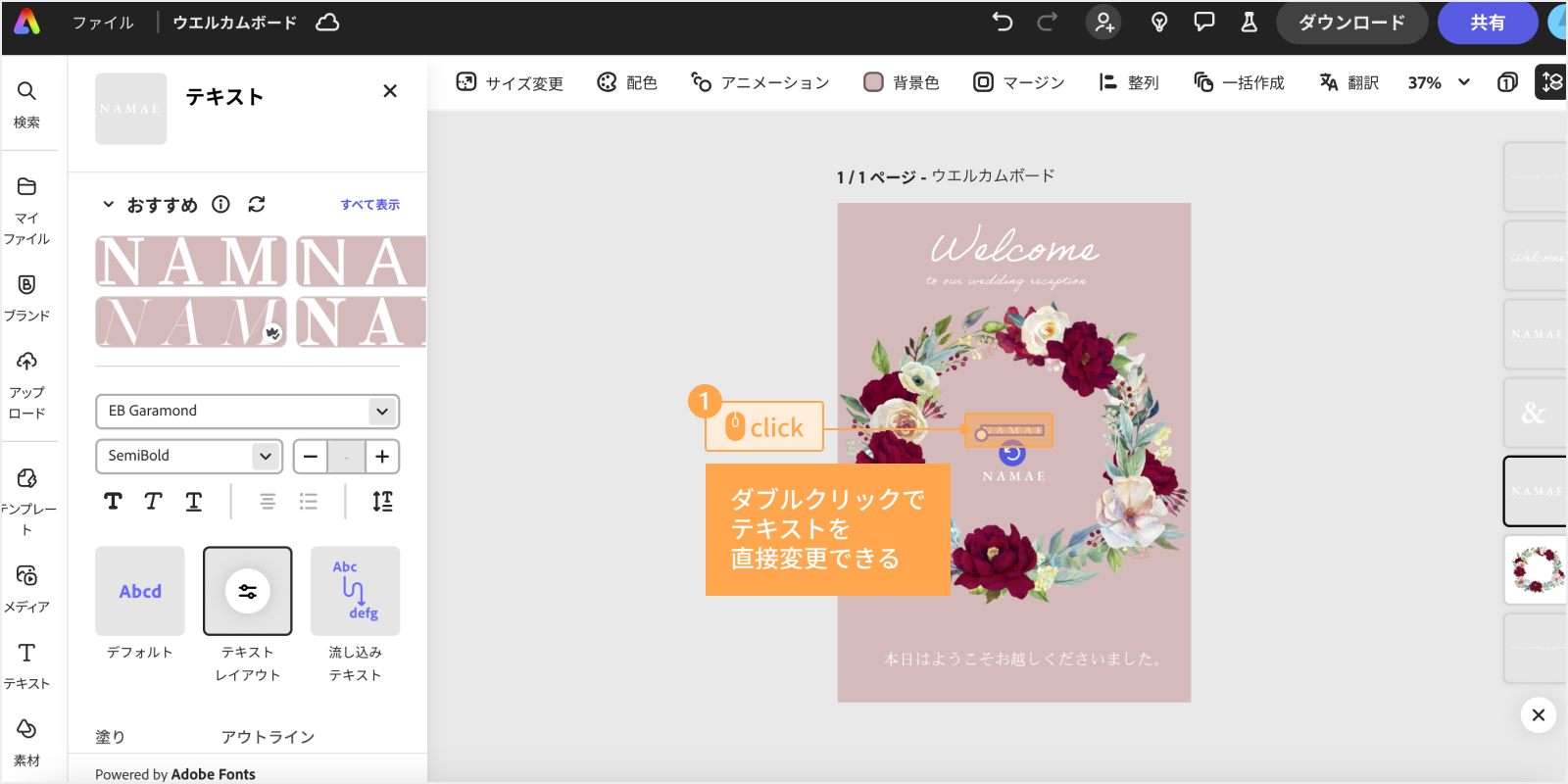The height and width of the screenshot is (784, 1568).
Task: Redo the last action
Action: [1047, 23]
